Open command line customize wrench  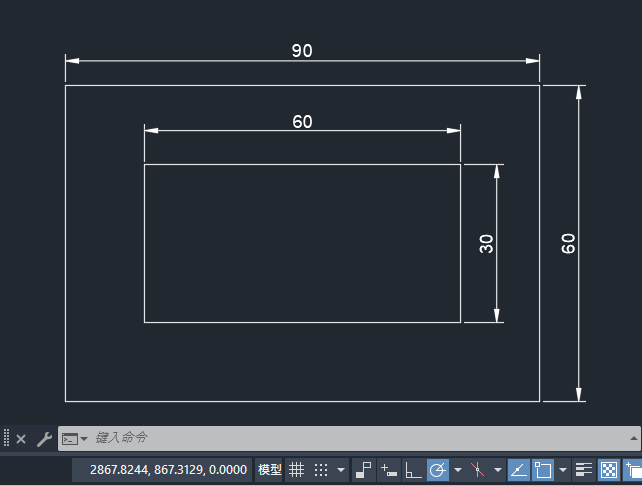click(x=44, y=439)
